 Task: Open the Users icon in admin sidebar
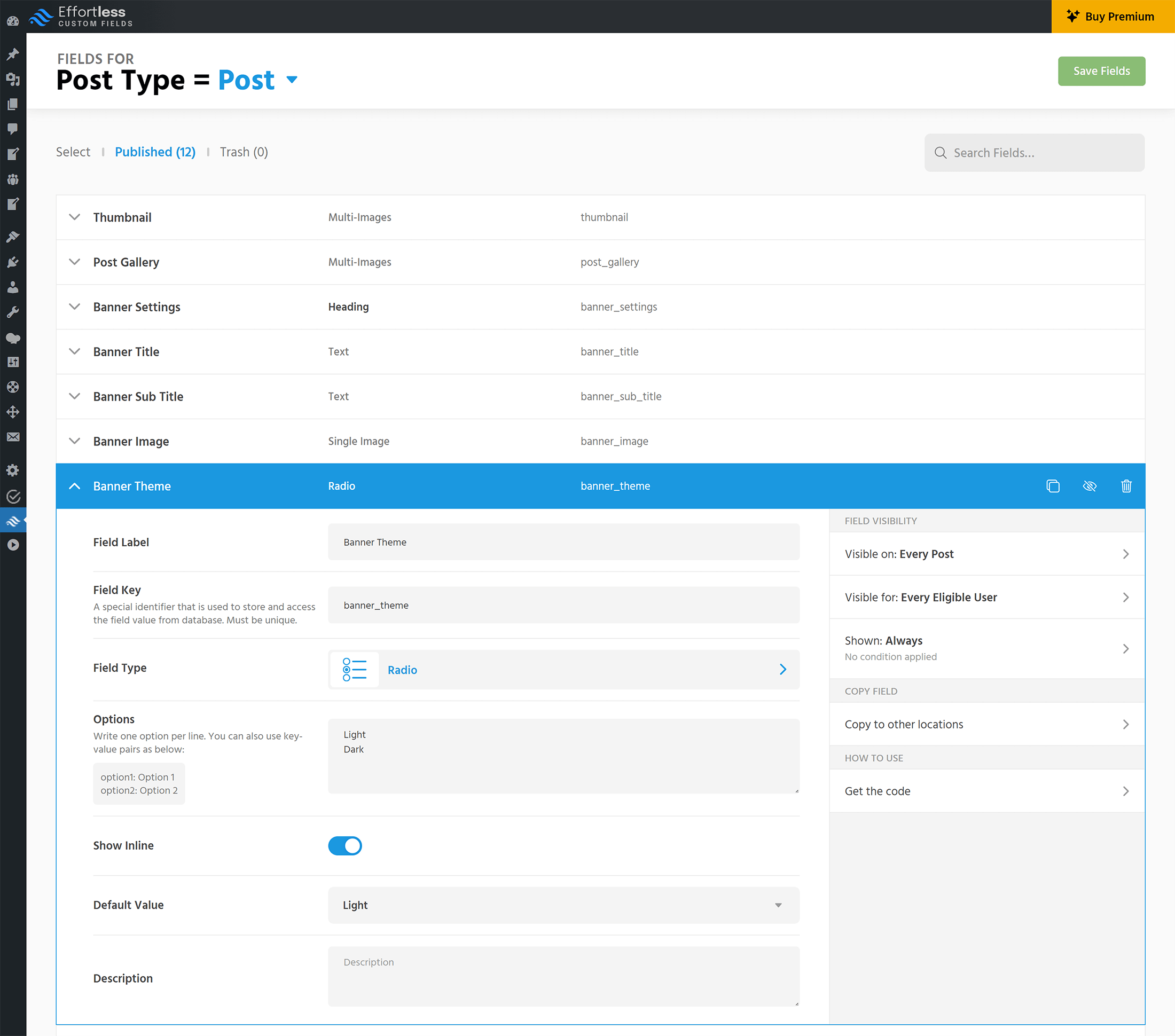[13, 287]
